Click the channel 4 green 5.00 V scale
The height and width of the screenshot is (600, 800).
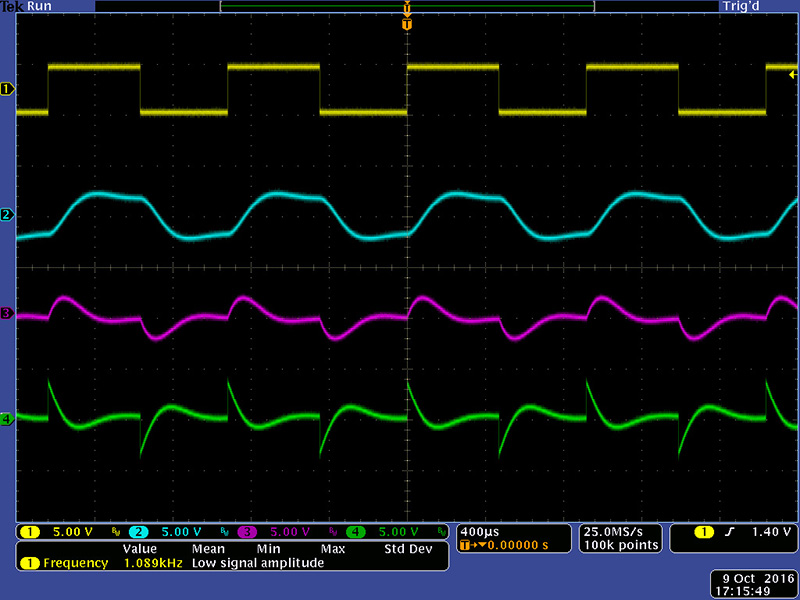pos(398,532)
